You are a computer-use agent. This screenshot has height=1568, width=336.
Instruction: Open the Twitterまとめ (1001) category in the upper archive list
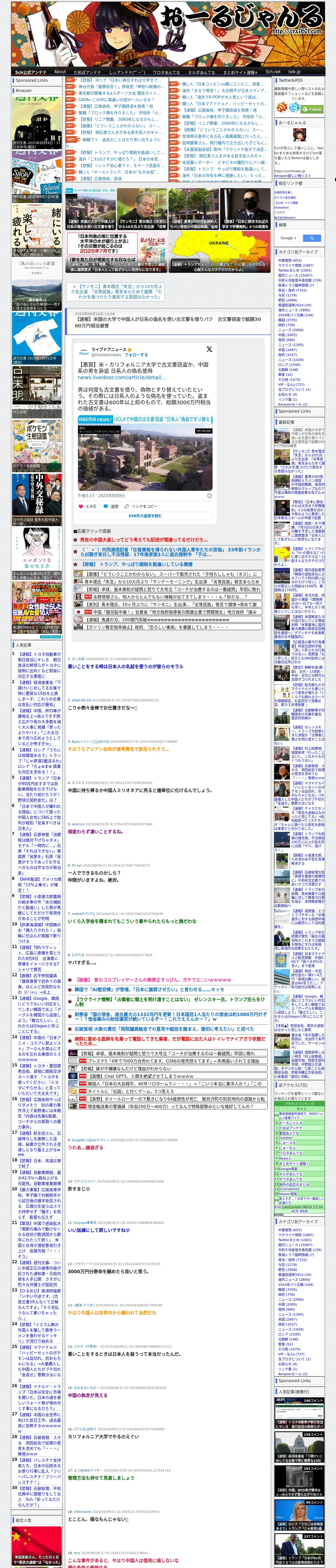point(295,270)
